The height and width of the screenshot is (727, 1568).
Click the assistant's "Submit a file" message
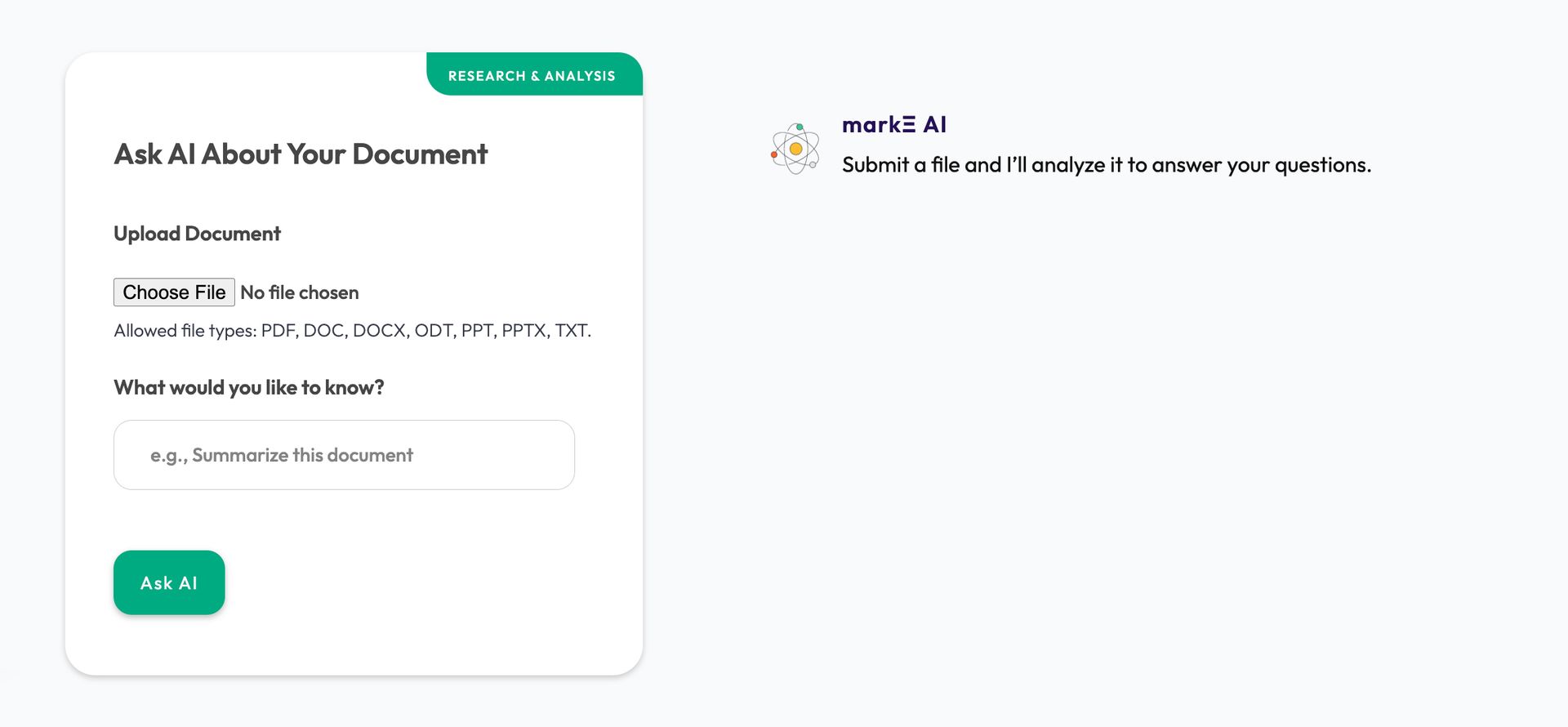coord(1106,165)
